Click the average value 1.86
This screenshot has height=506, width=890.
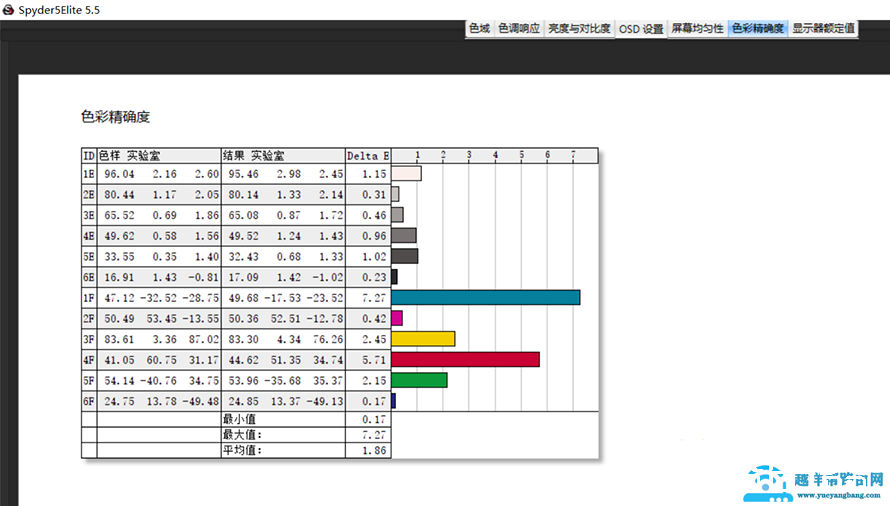[374, 450]
